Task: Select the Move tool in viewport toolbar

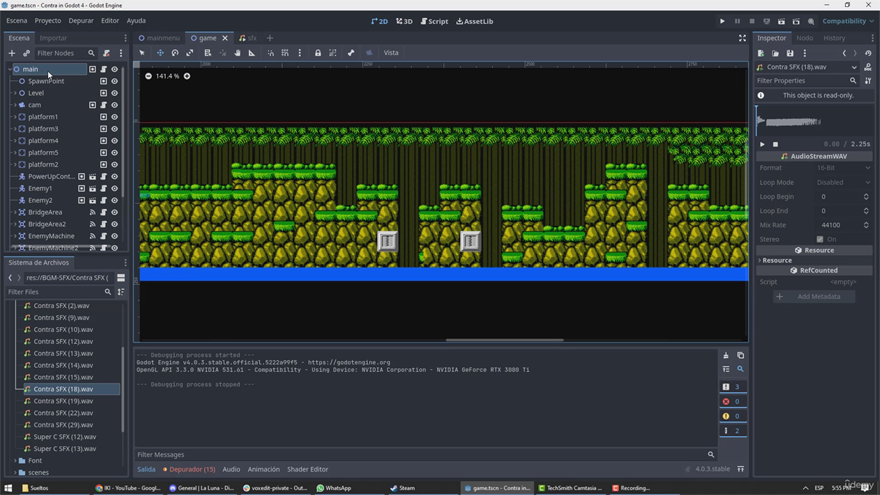Action: [159, 53]
